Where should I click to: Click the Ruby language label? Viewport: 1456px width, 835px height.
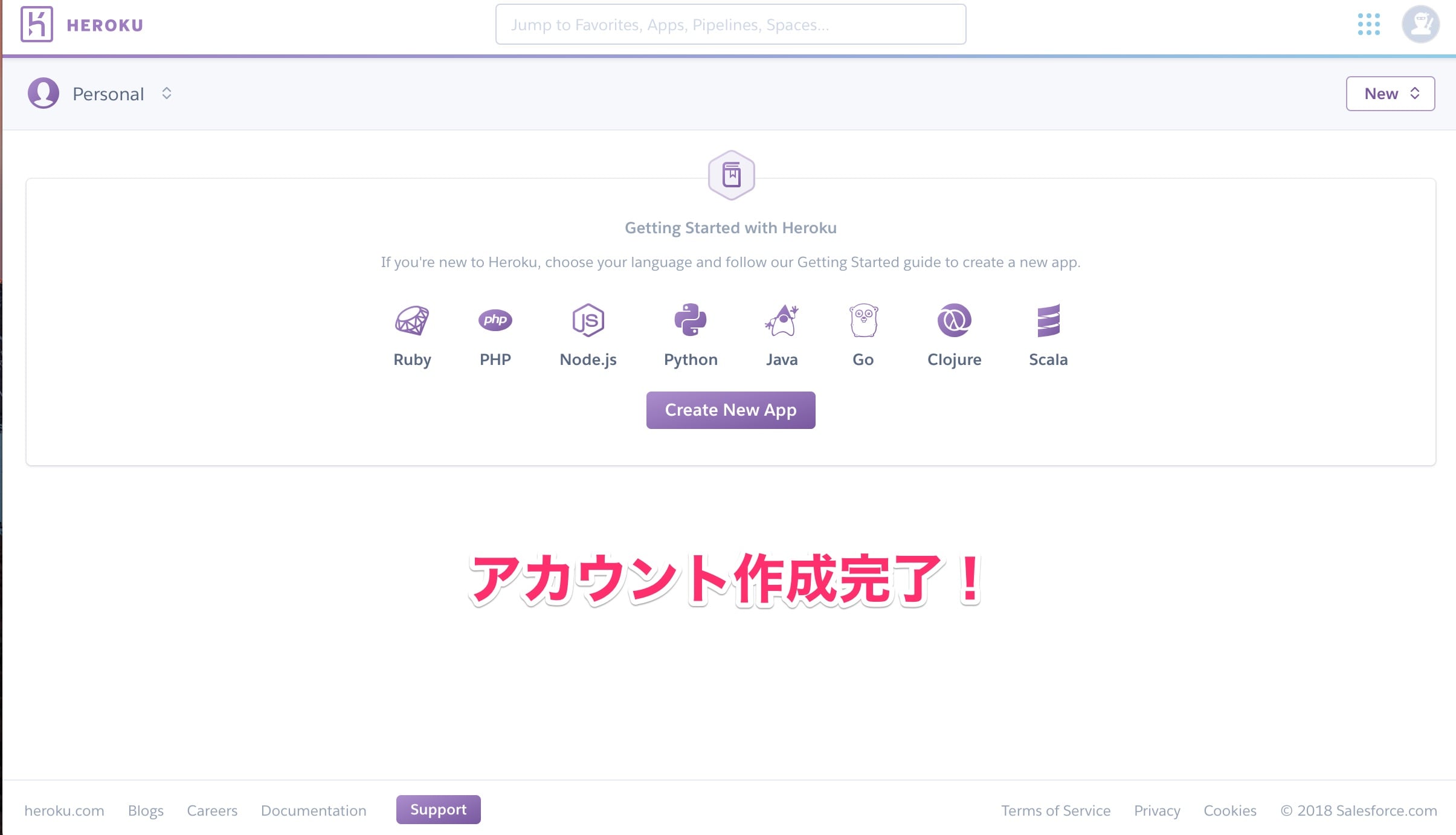tap(412, 359)
